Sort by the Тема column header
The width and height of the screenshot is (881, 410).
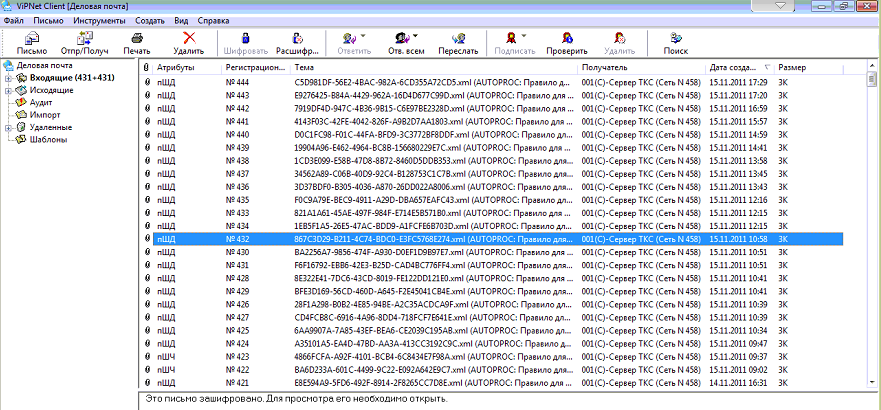point(434,67)
